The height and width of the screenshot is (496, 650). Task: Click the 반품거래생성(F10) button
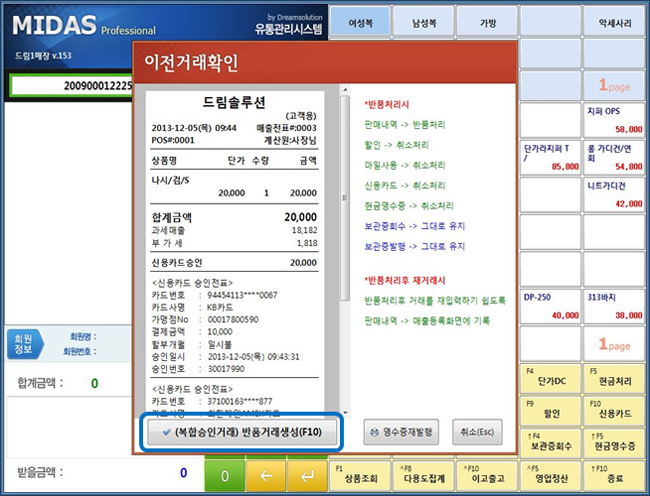click(x=242, y=432)
